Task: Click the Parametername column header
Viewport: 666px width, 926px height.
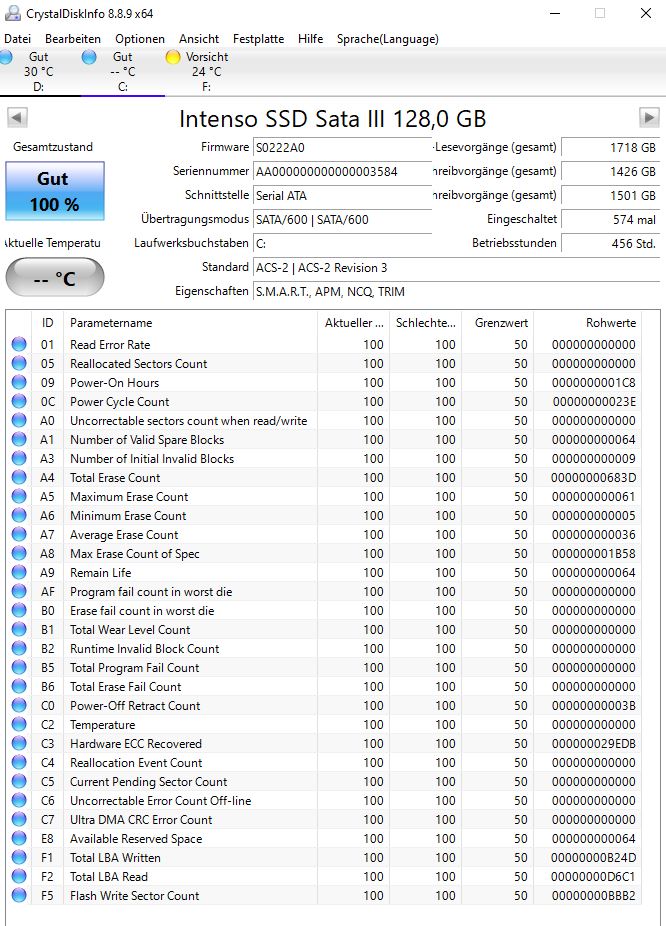Action: click(190, 323)
